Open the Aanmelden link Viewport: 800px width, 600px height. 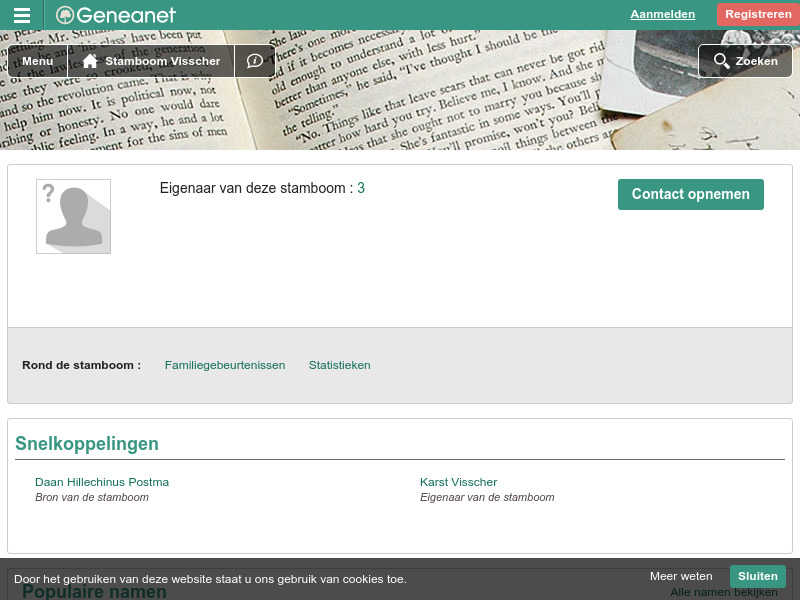(x=662, y=14)
